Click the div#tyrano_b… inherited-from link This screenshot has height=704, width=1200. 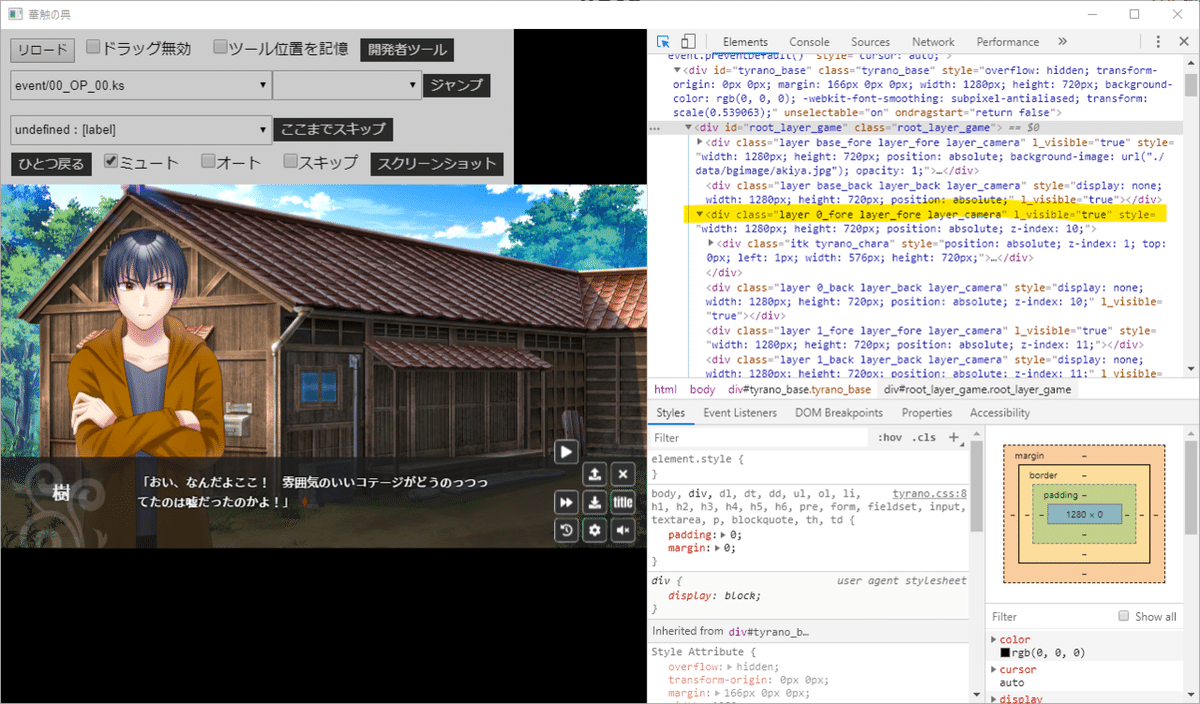click(768, 631)
